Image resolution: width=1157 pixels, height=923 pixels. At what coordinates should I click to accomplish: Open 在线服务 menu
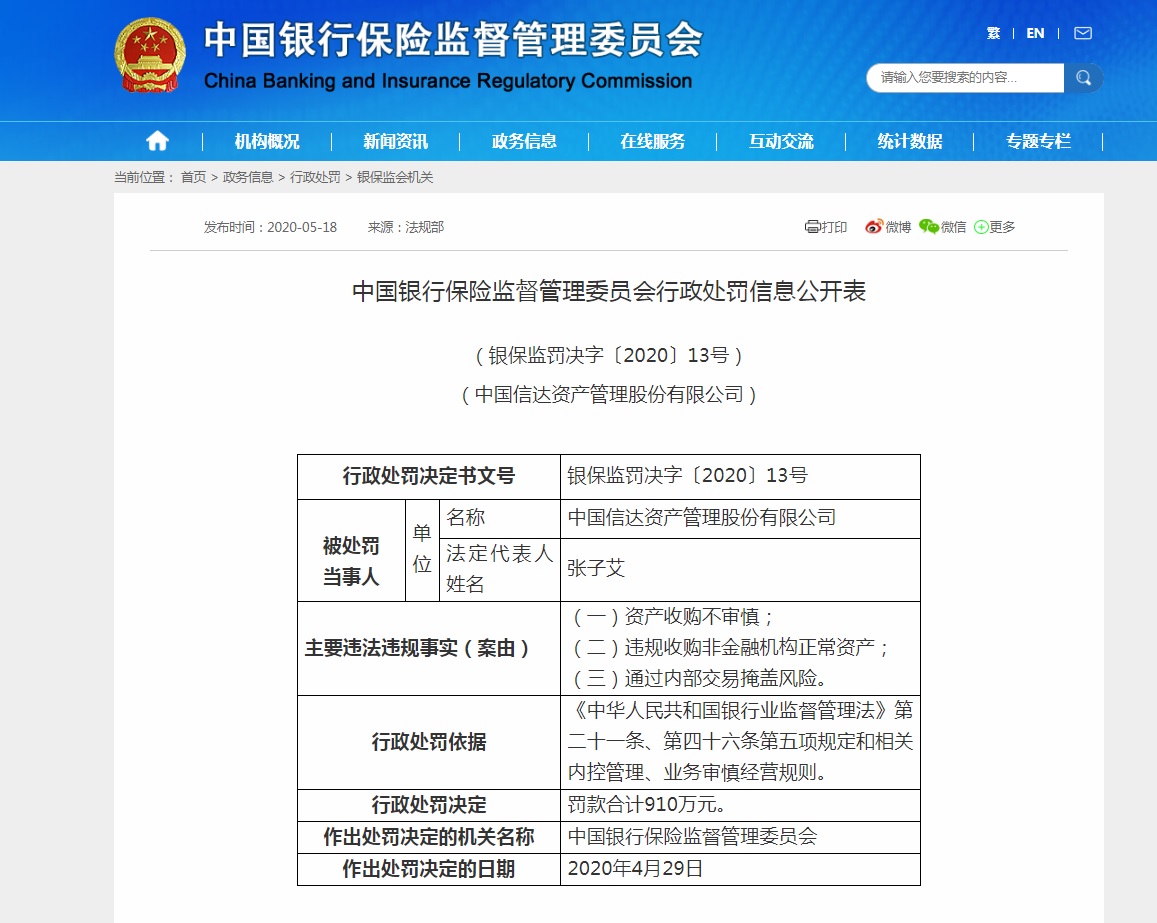coord(652,141)
